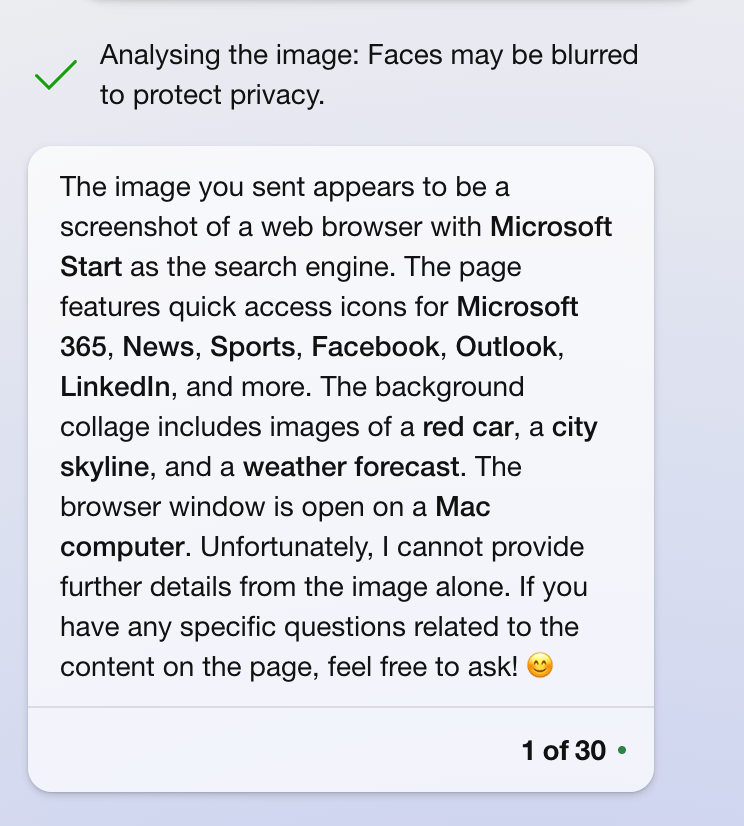Click the bold word 'Facebook'
Viewport: 744px width, 826px height.
tap(375, 347)
